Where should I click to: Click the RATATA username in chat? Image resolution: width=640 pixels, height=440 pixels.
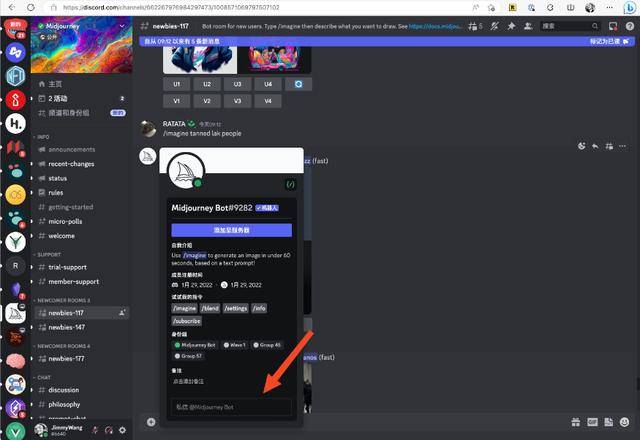click(174, 124)
